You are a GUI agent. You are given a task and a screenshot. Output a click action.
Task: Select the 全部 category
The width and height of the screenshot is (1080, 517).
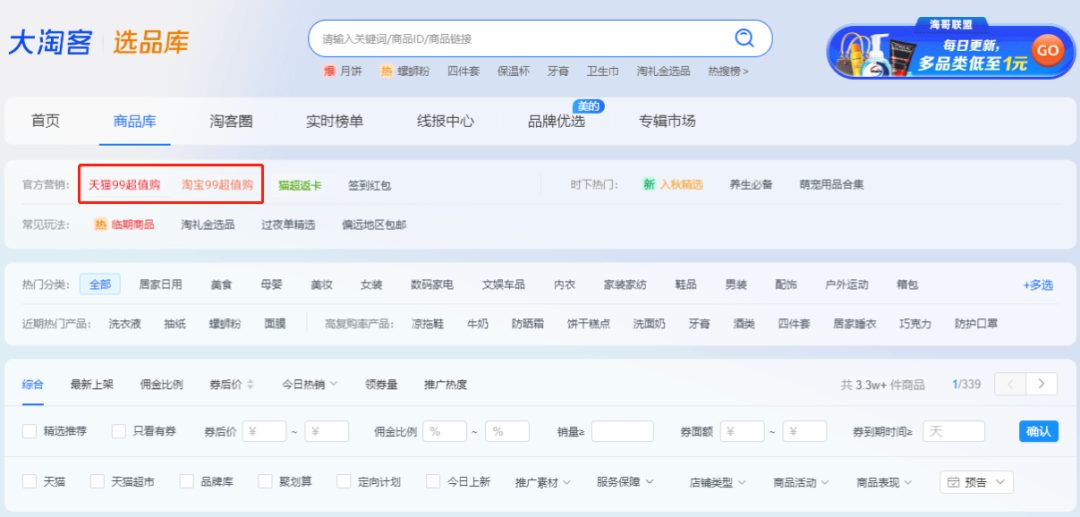pyautogui.click(x=100, y=284)
